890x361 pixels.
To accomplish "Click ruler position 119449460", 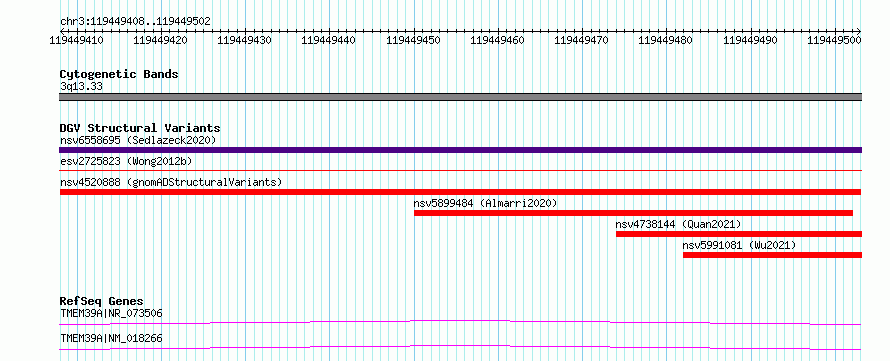I will pos(498,40).
